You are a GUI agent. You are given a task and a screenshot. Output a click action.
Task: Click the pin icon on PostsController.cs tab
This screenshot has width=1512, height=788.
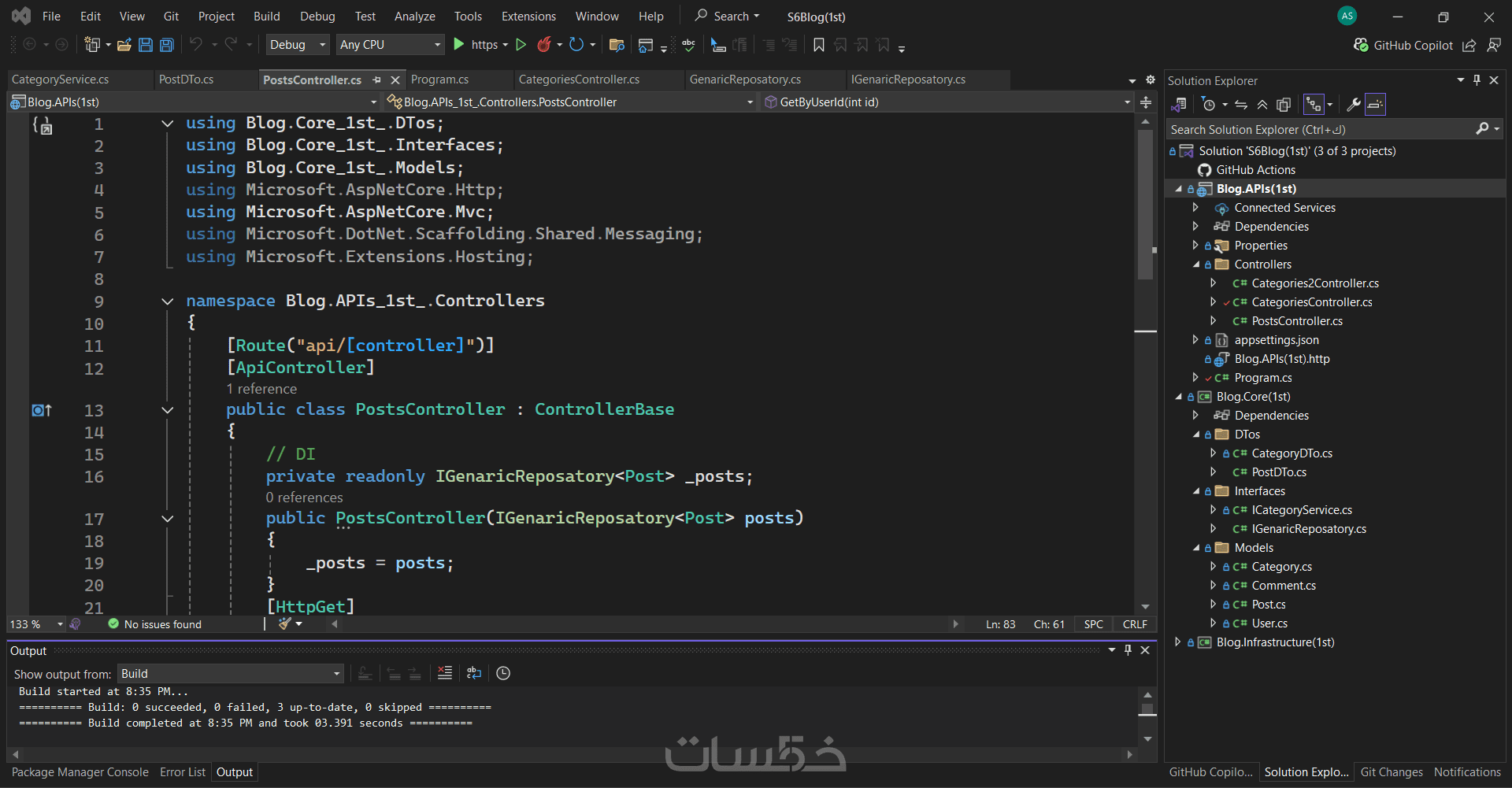376,80
